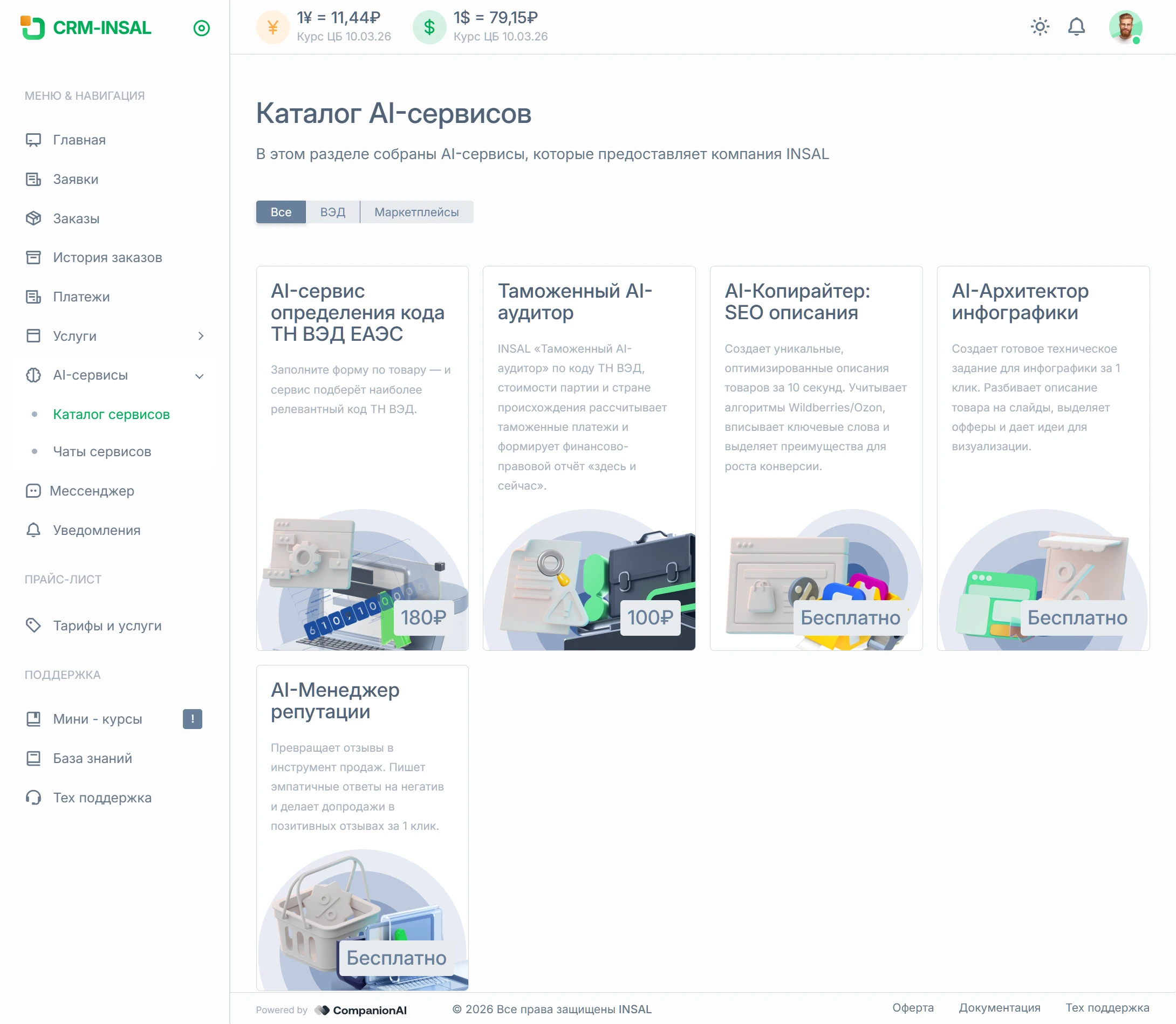Image resolution: width=1176 pixels, height=1024 pixels.
Task: Open Тех поддержка headset icon in sidebar
Action: [34, 797]
